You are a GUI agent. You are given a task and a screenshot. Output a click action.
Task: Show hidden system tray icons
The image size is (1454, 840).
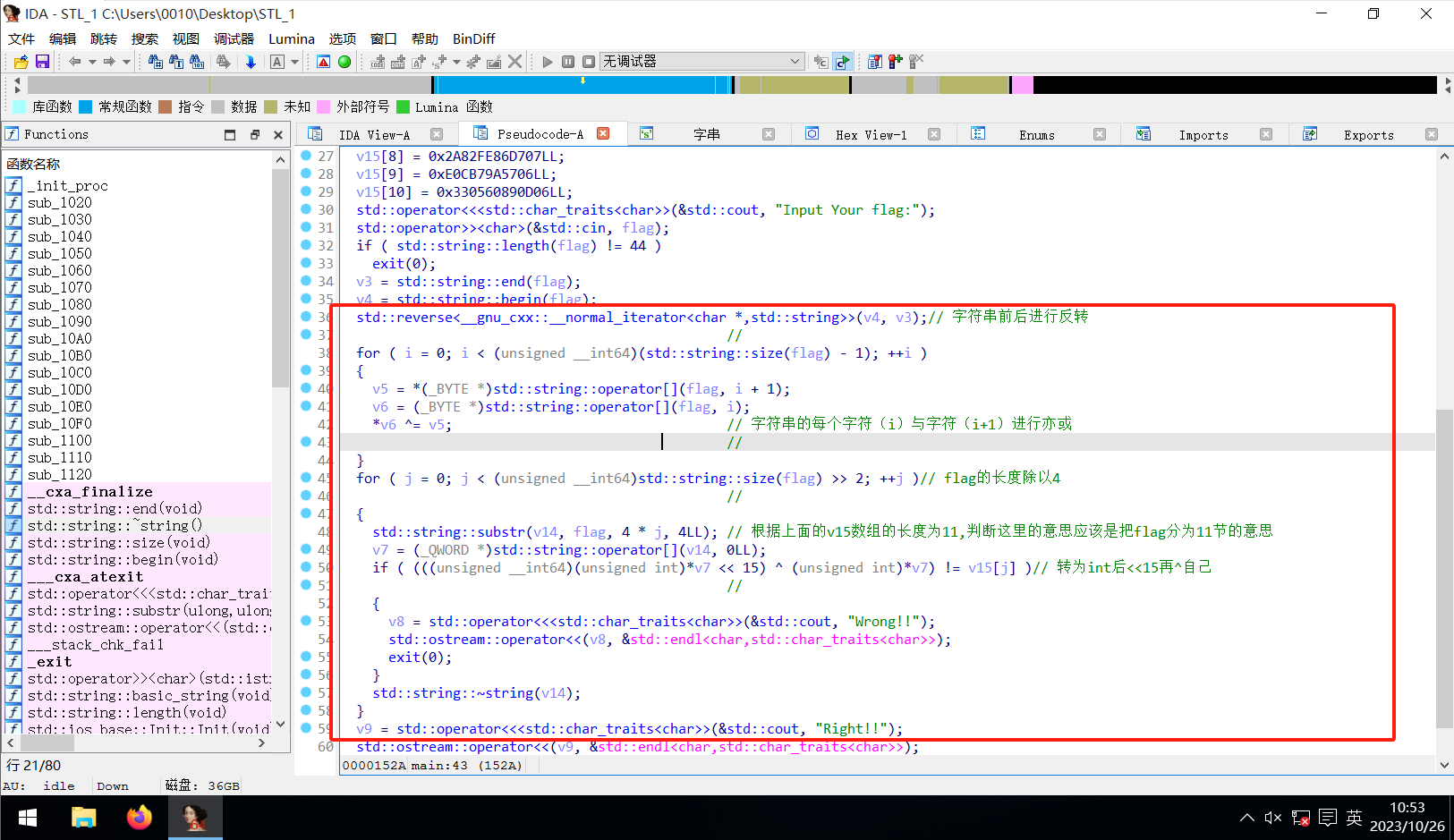coord(1246,818)
